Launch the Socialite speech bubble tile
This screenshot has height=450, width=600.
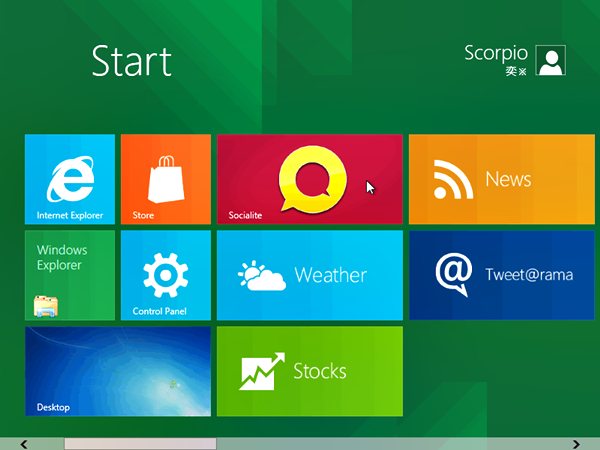(310, 179)
